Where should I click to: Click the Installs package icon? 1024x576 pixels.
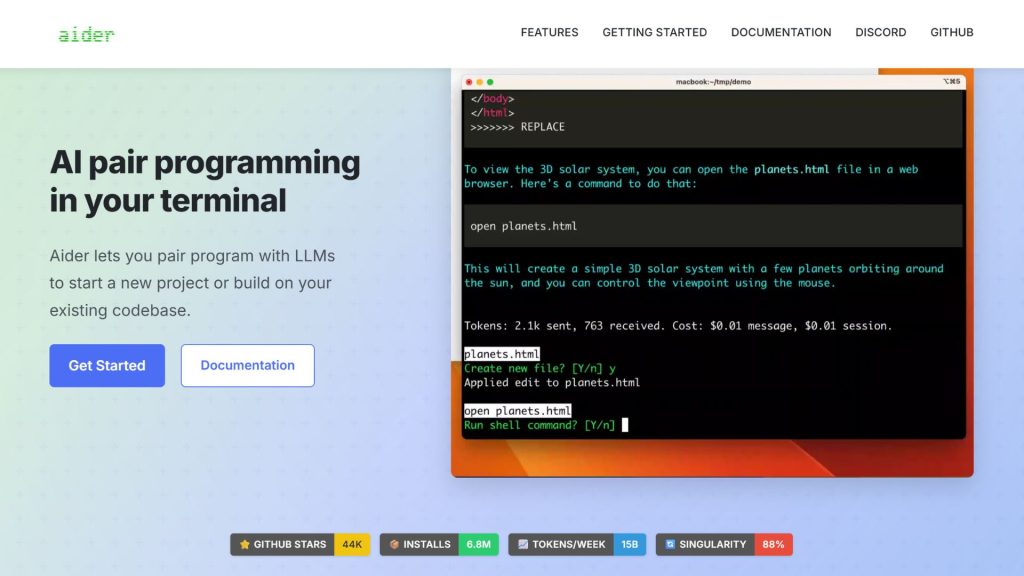click(x=394, y=544)
